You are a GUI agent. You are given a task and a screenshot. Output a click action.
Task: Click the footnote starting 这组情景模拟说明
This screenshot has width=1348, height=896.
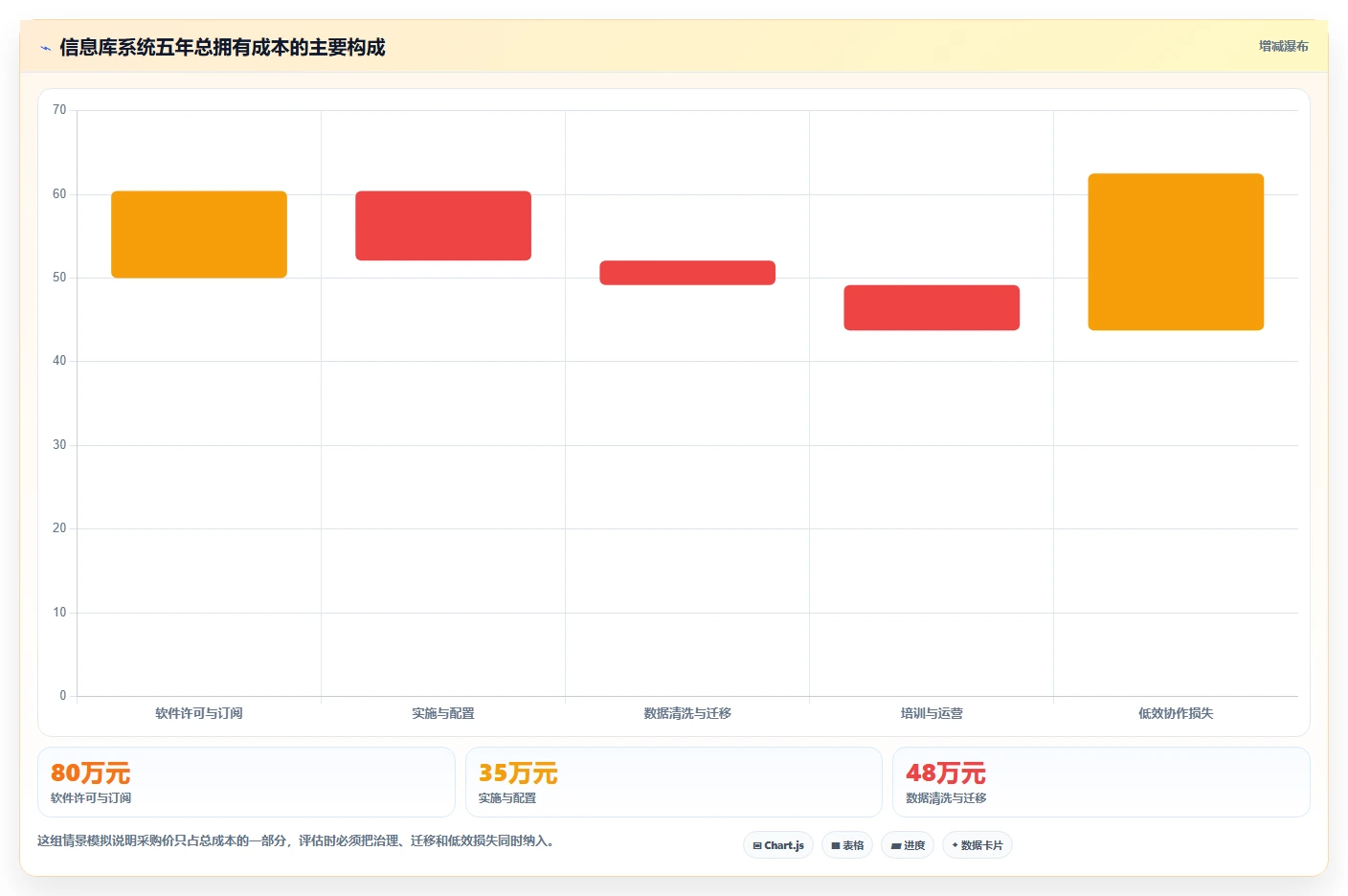click(296, 840)
